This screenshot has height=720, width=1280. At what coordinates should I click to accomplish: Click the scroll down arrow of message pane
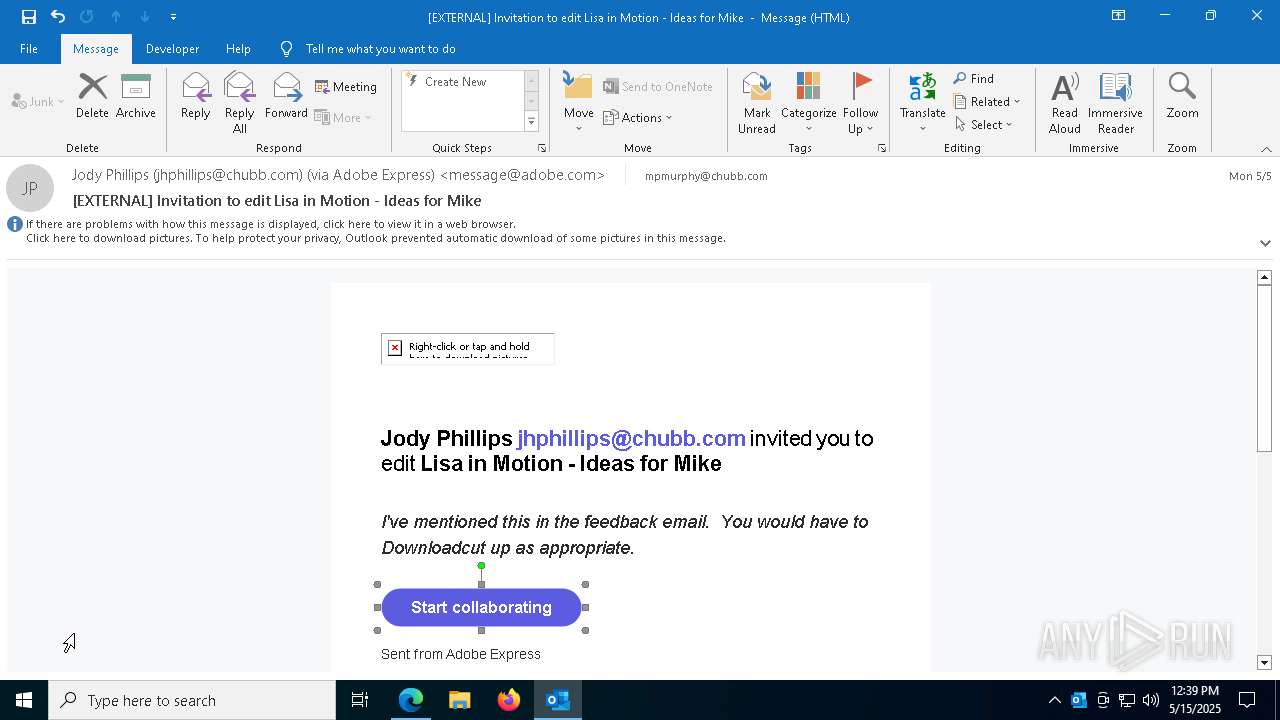pyautogui.click(x=1264, y=663)
